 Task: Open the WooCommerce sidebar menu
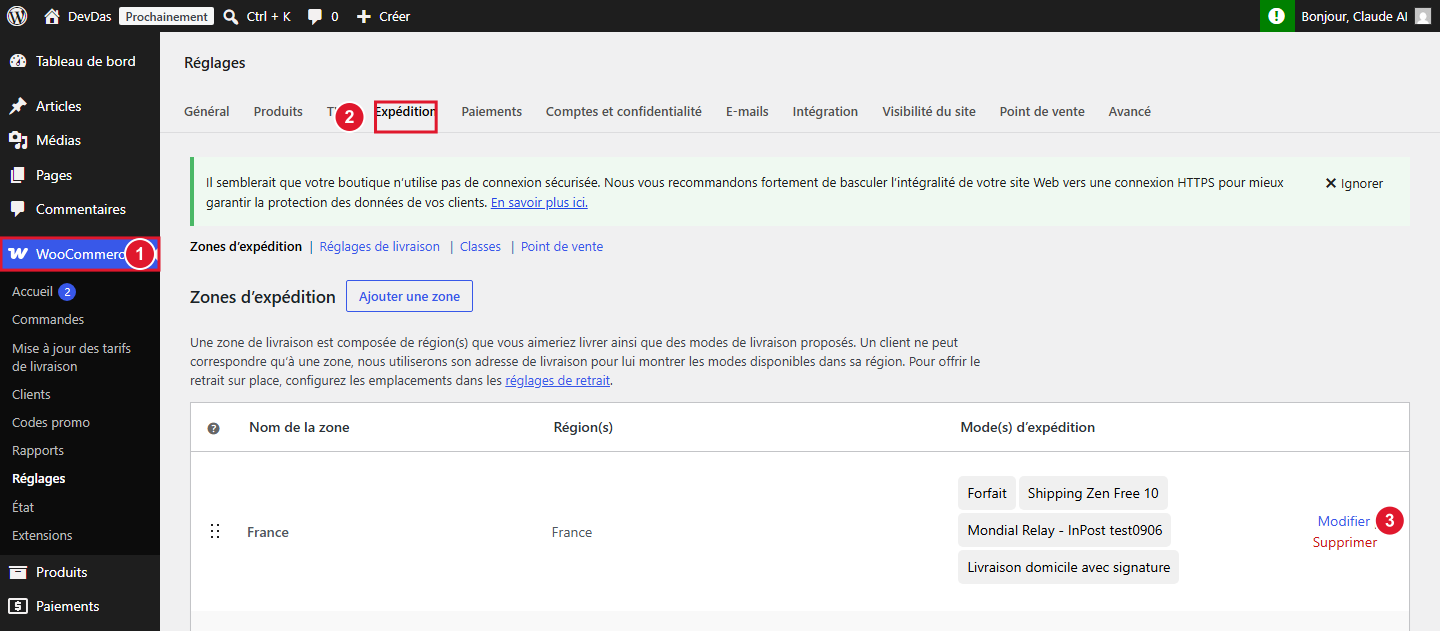pyautogui.click(x=80, y=254)
